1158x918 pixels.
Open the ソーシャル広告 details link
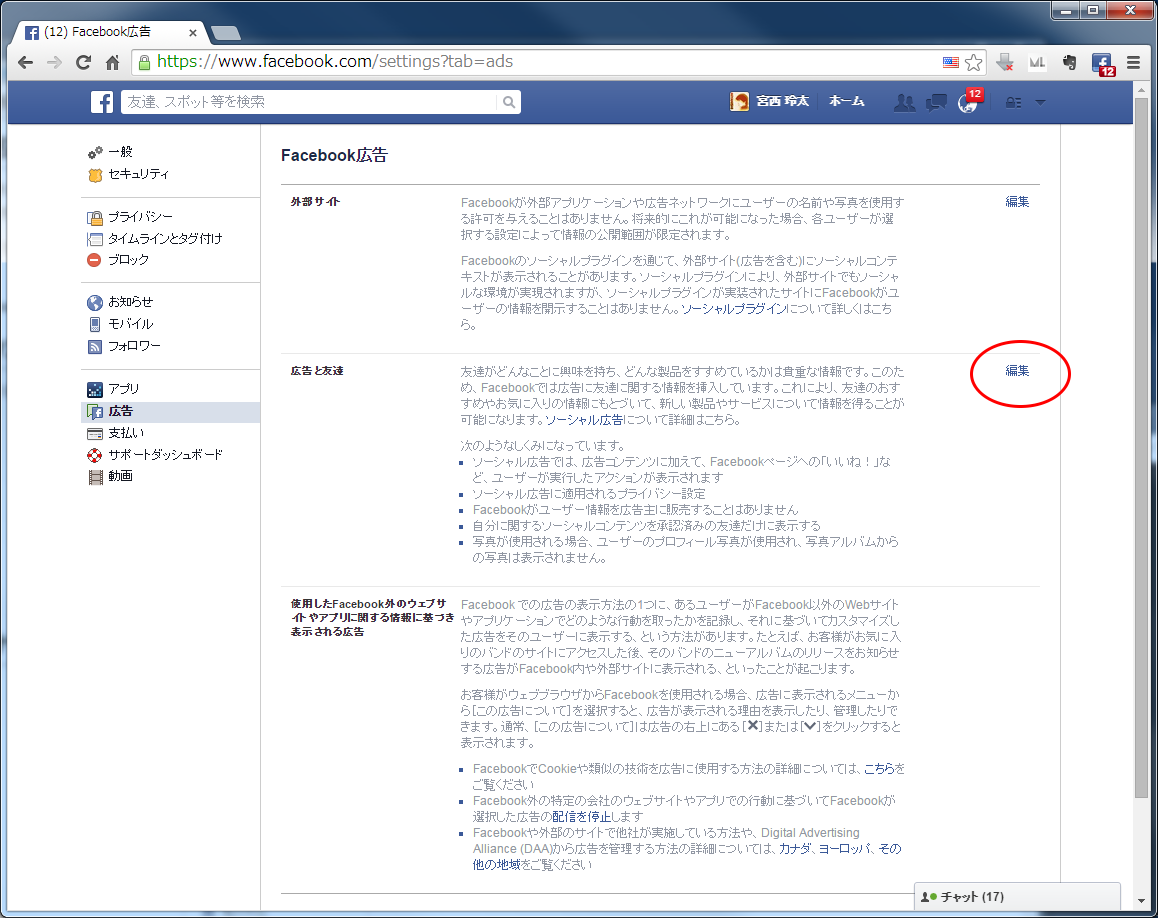[x=584, y=420]
